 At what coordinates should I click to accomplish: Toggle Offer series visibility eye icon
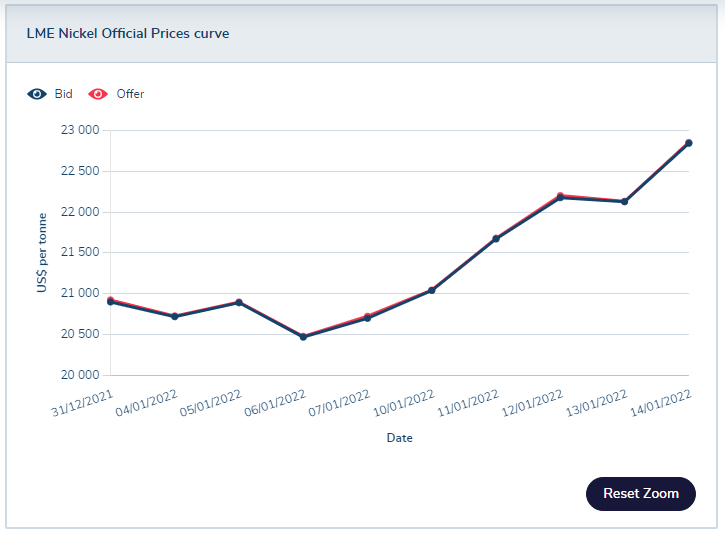tap(98, 94)
